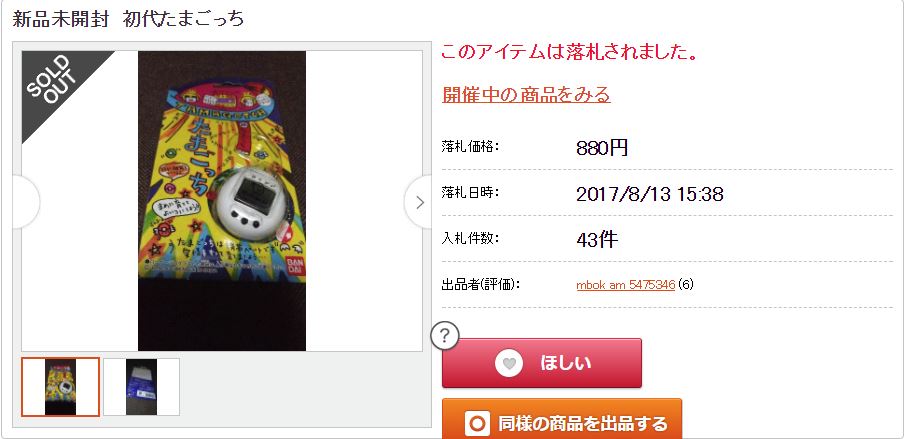Click the circle icon on orange listing button
This screenshot has width=910, height=439.
point(477,423)
